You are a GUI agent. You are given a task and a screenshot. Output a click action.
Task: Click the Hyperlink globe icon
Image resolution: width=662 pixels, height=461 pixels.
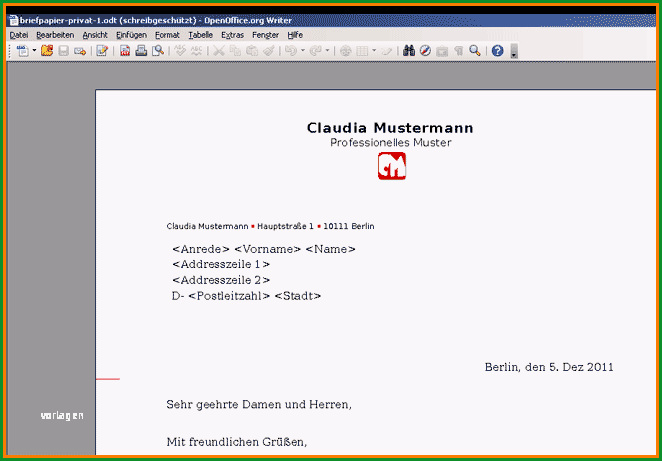point(346,51)
